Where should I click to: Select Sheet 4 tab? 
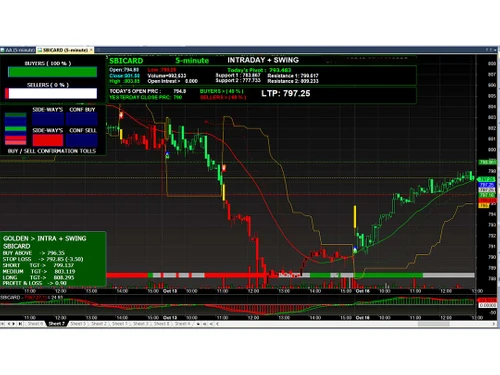point(182,324)
